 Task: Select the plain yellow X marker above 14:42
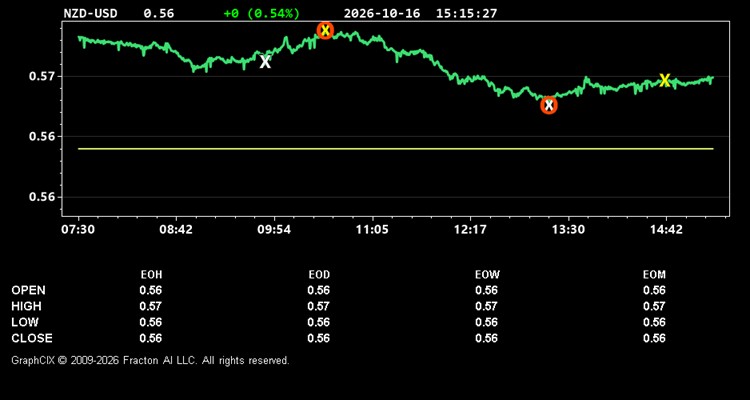664,80
